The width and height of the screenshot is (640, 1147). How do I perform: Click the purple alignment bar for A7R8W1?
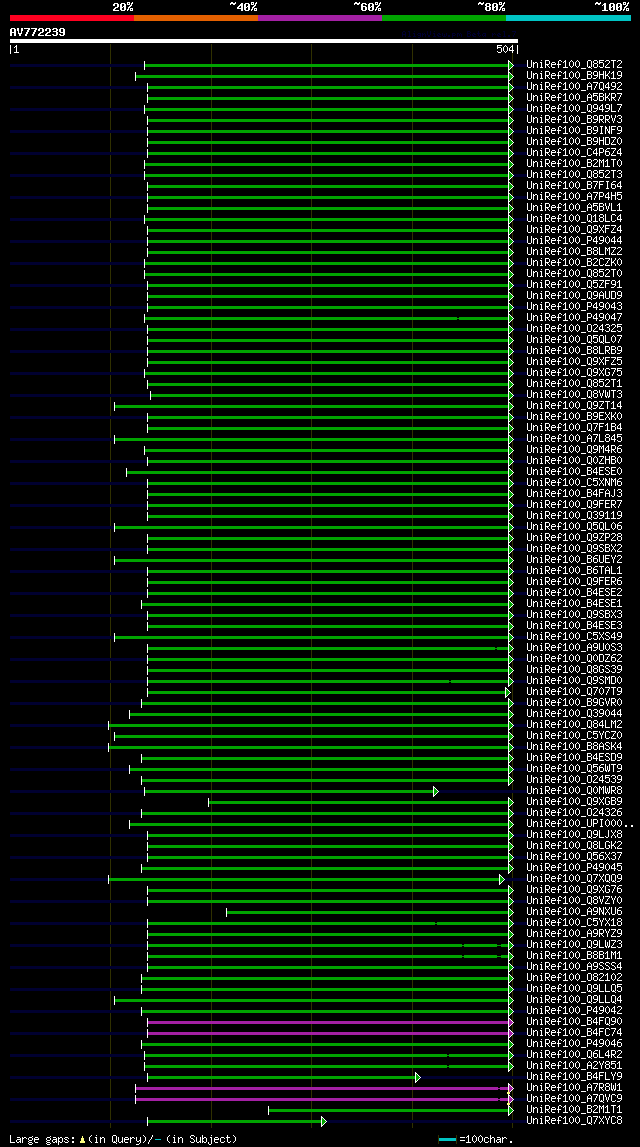(x=323, y=1088)
